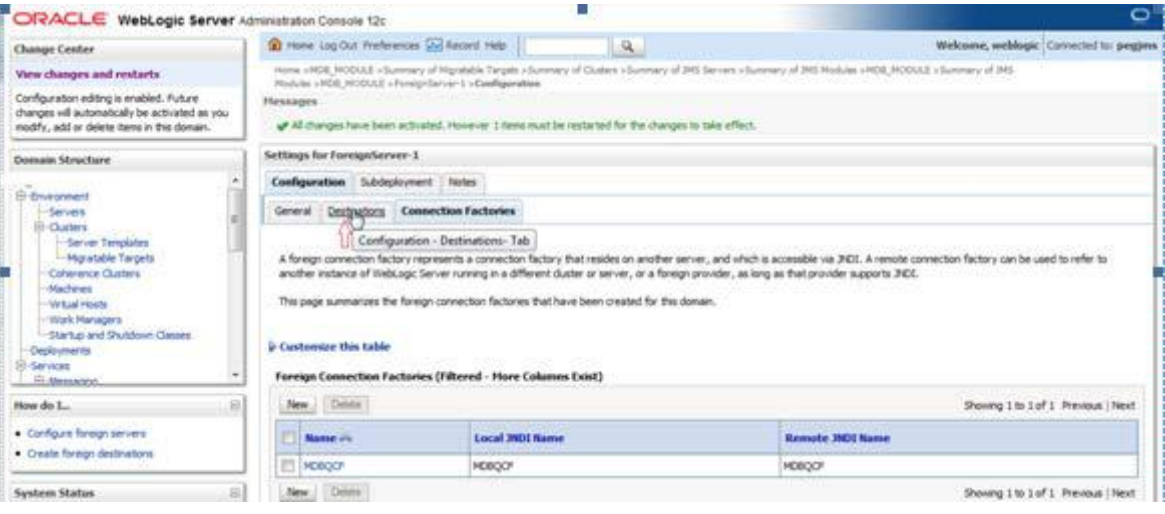Viewport: 1165px width, 514px height.
Task: Click the search magnifier button
Action: tap(628, 46)
